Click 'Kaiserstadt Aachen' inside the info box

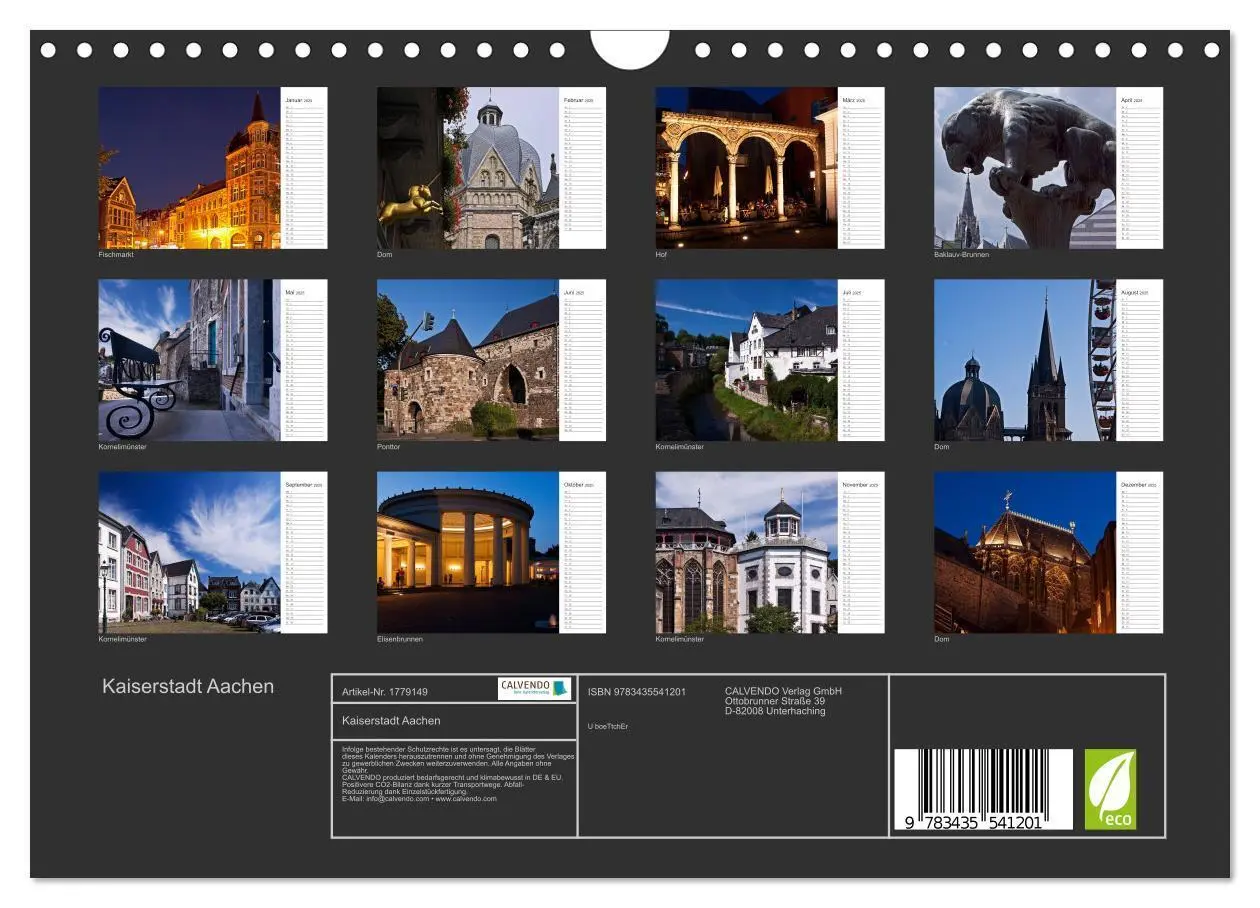(x=391, y=720)
